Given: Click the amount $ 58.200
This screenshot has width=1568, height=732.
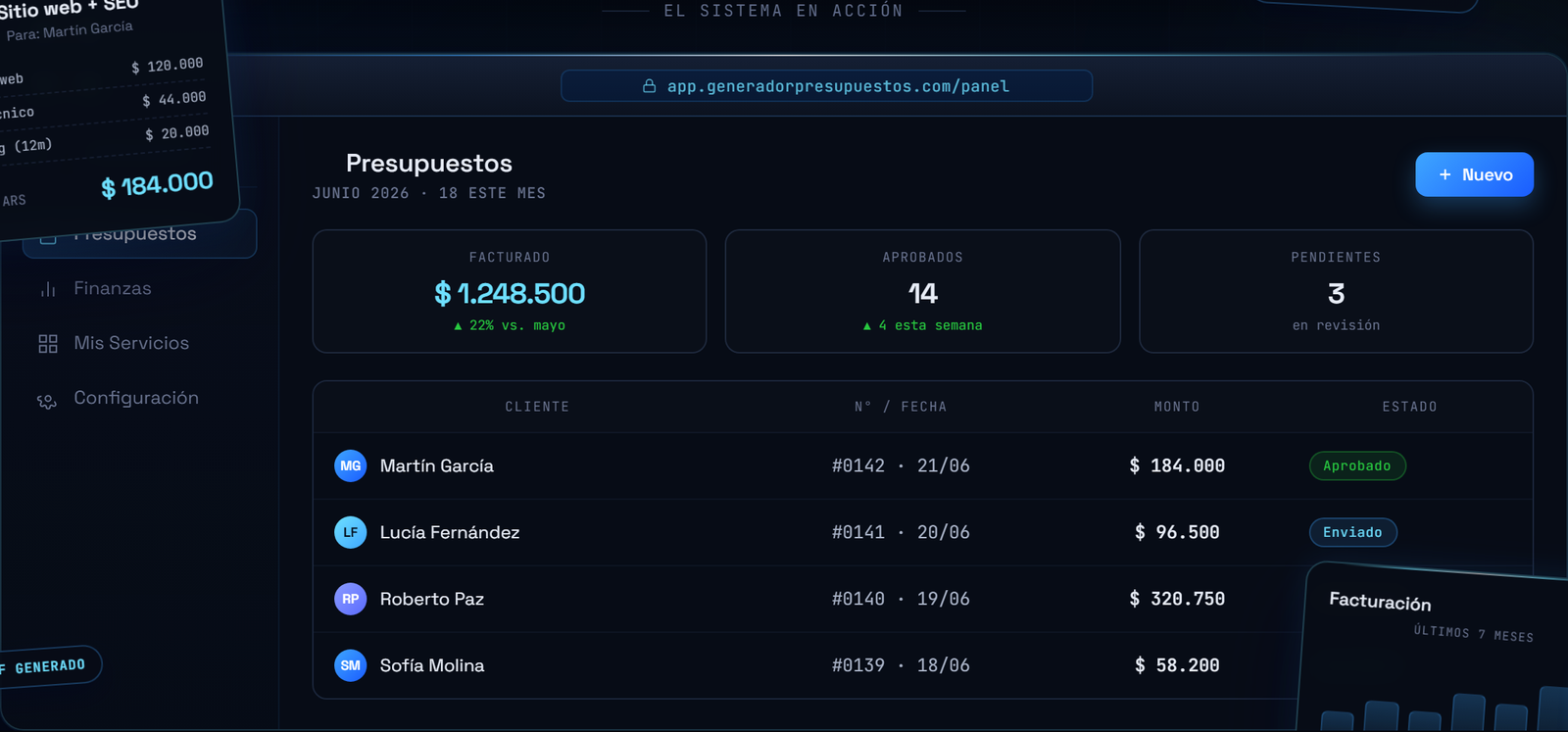Looking at the screenshot, I should (x=1177, y=665).
